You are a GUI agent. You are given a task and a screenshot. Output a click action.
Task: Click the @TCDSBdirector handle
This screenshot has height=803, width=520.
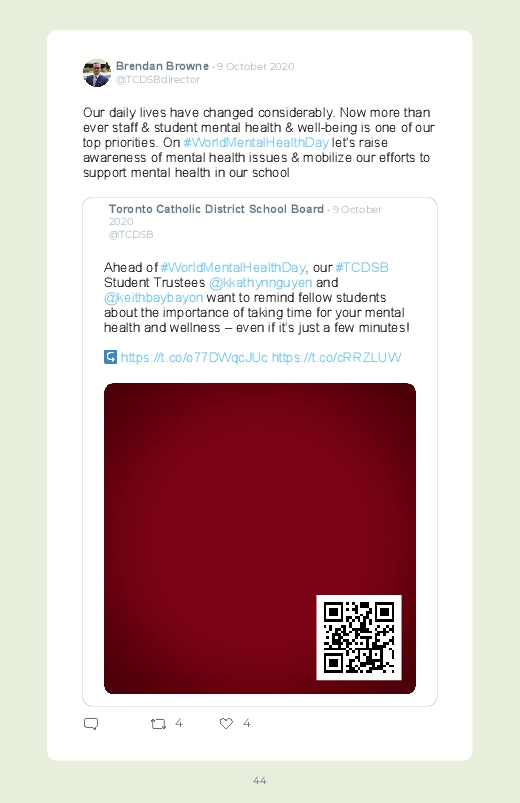click(158, 79)
